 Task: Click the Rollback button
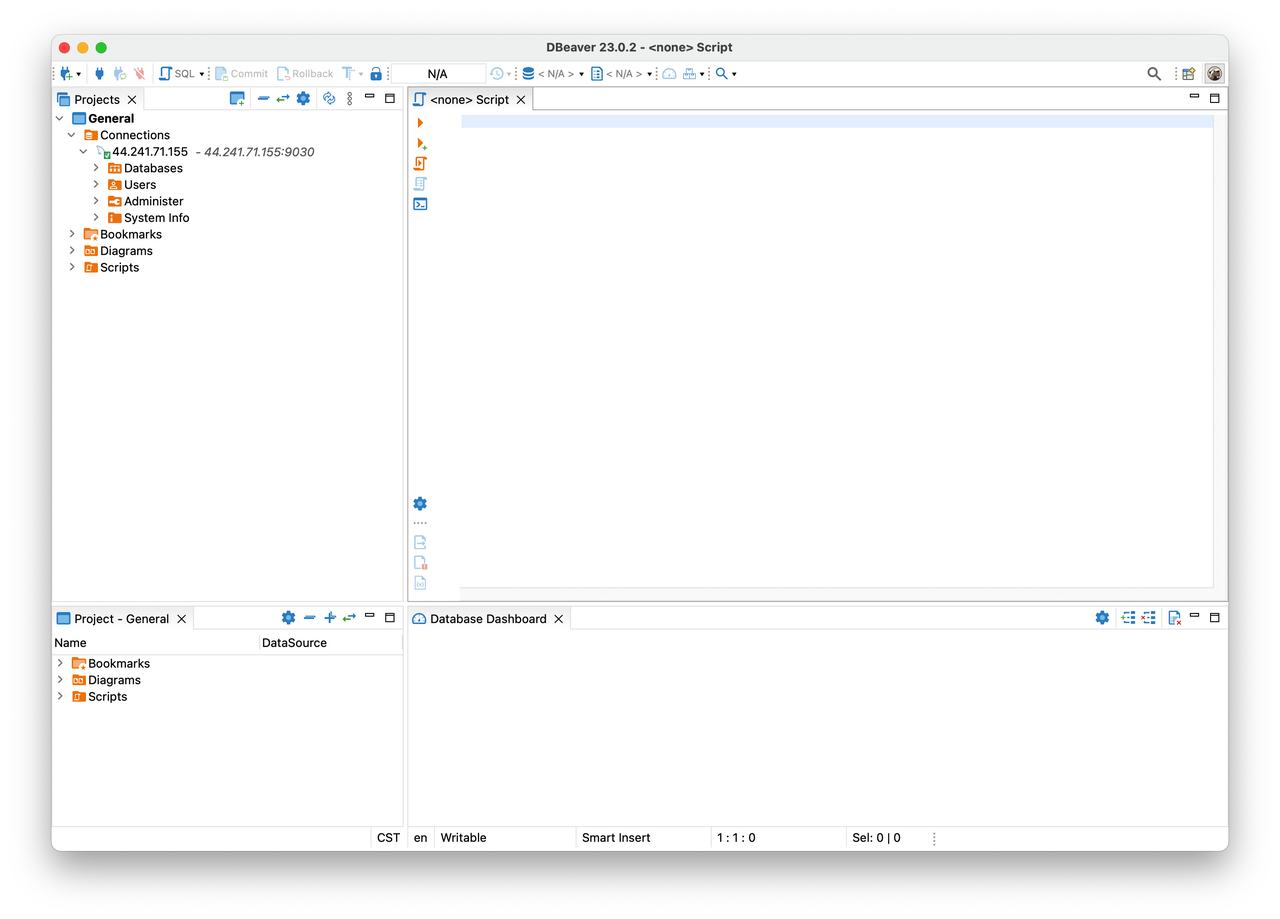(305, 73)
